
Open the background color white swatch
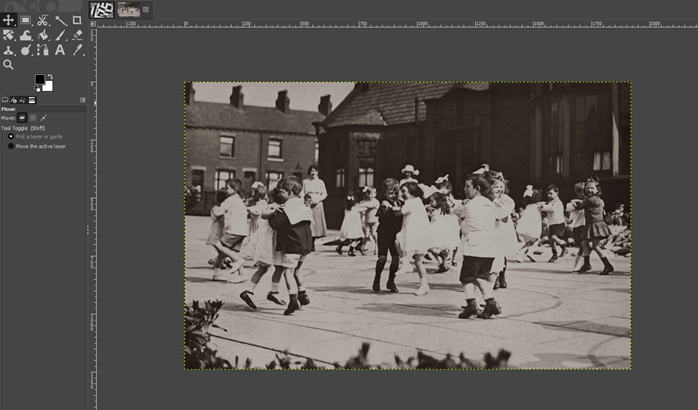click(49, 87)
